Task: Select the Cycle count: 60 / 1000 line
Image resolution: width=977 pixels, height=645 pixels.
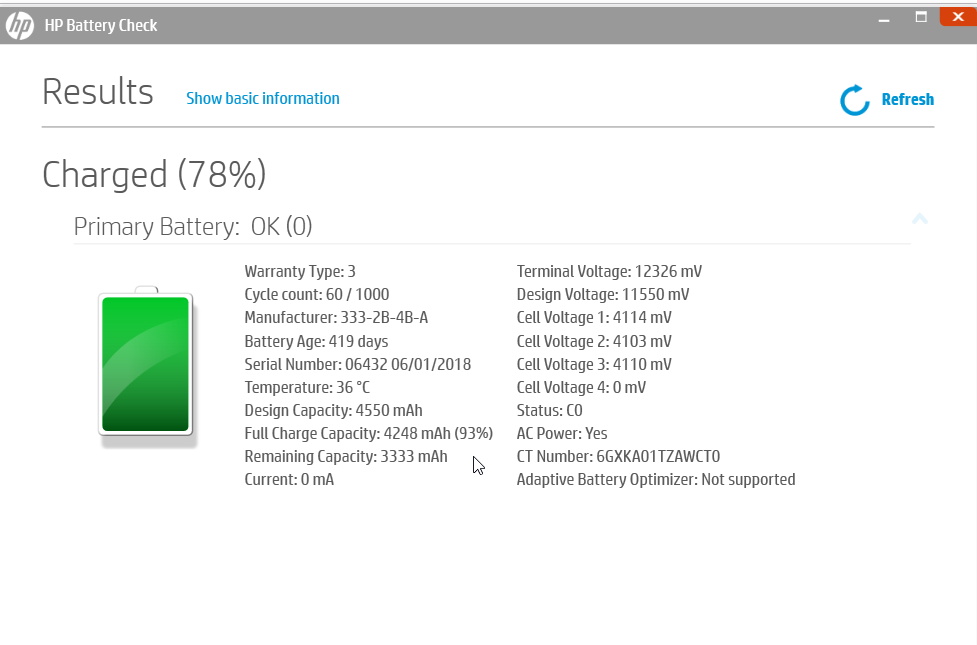Action: tap(317, 294)
